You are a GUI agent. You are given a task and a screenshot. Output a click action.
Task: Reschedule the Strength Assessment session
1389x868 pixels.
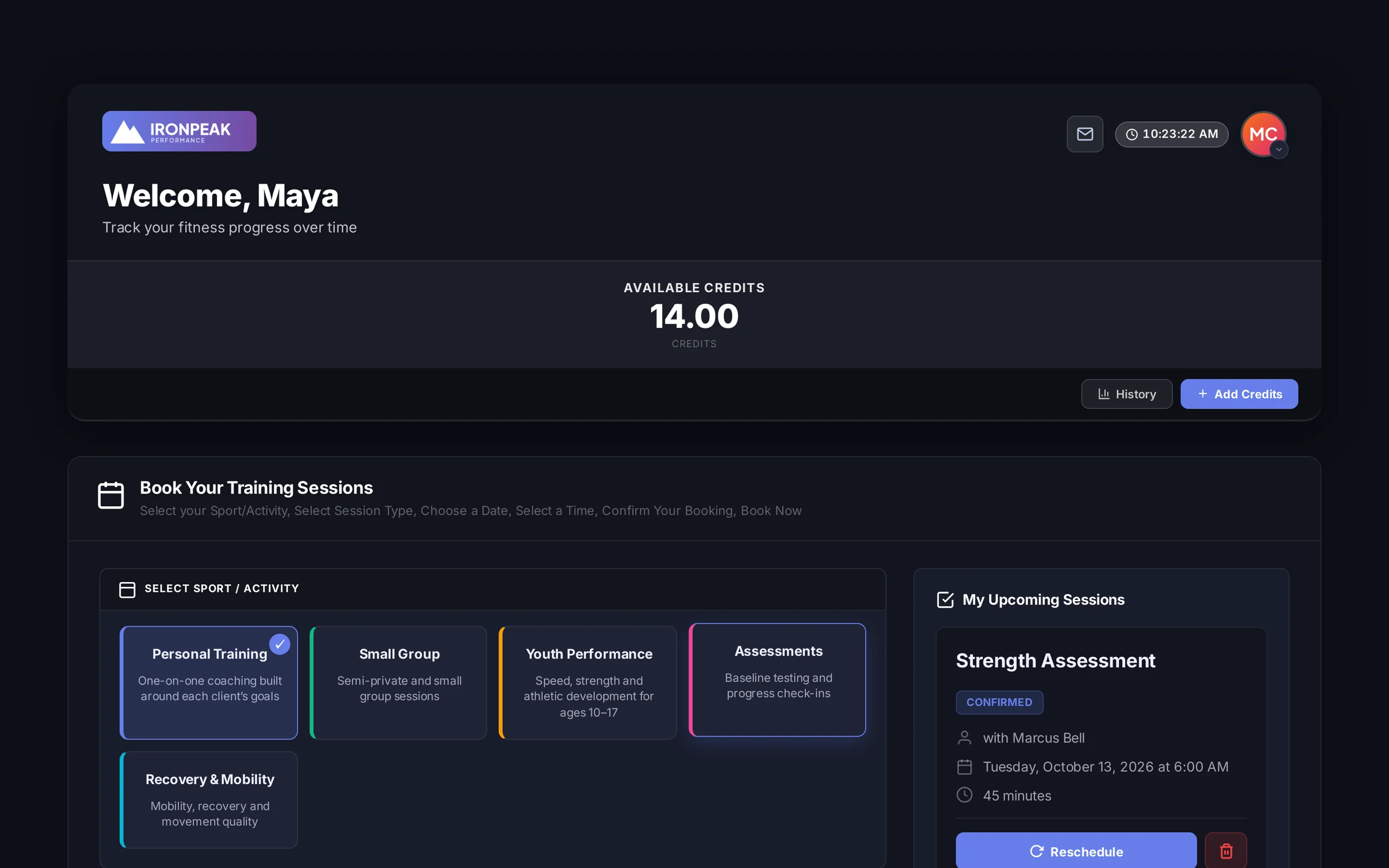pos(1076,851)
